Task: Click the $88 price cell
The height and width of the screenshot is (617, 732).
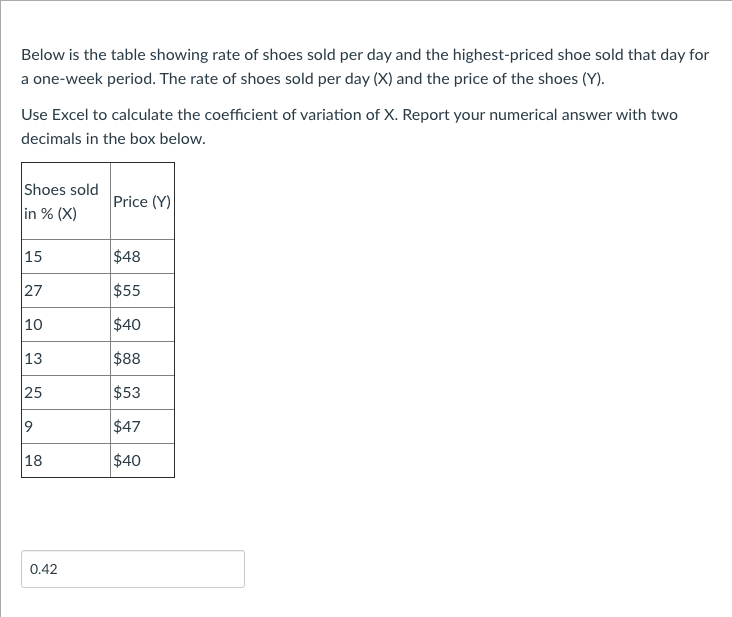Action: (x=142, y=358)
